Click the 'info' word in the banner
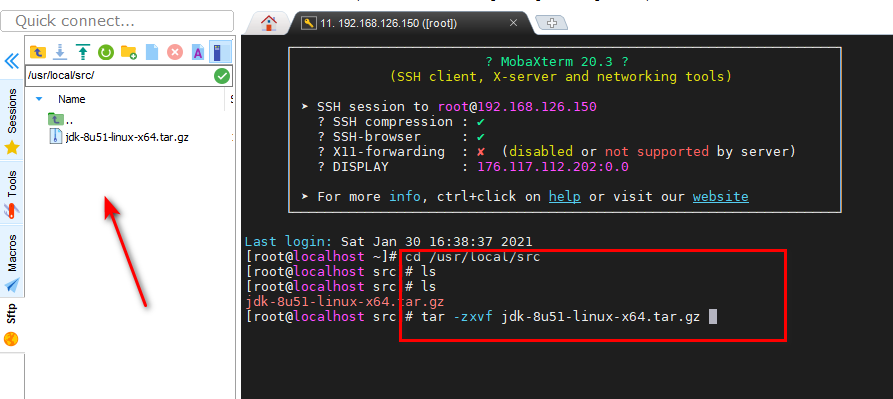 click(404, 196)
